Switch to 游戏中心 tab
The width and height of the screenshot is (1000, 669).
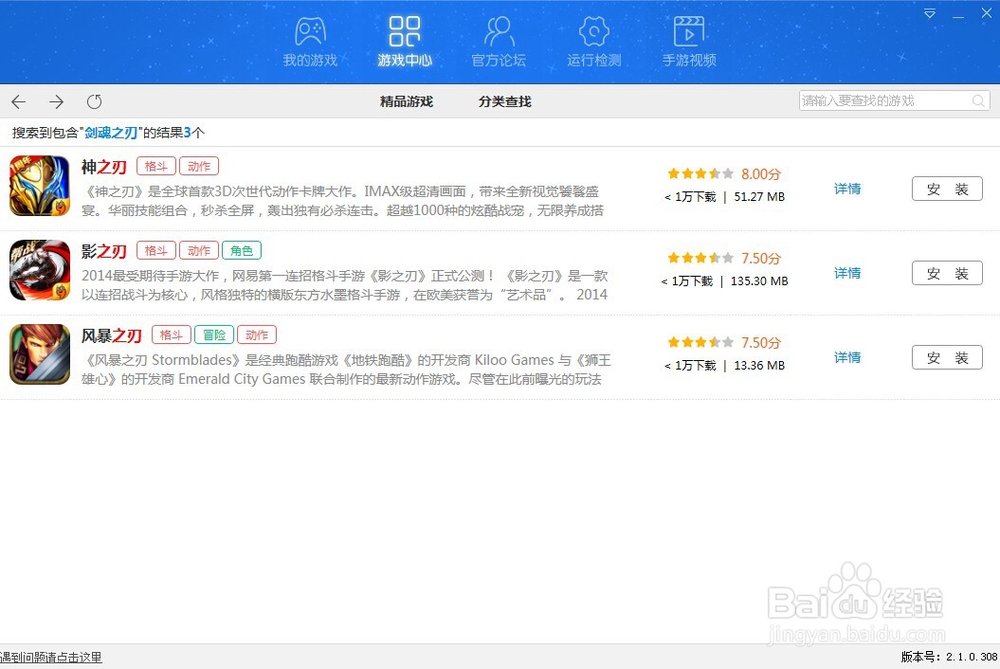click(x=404, y=42)
